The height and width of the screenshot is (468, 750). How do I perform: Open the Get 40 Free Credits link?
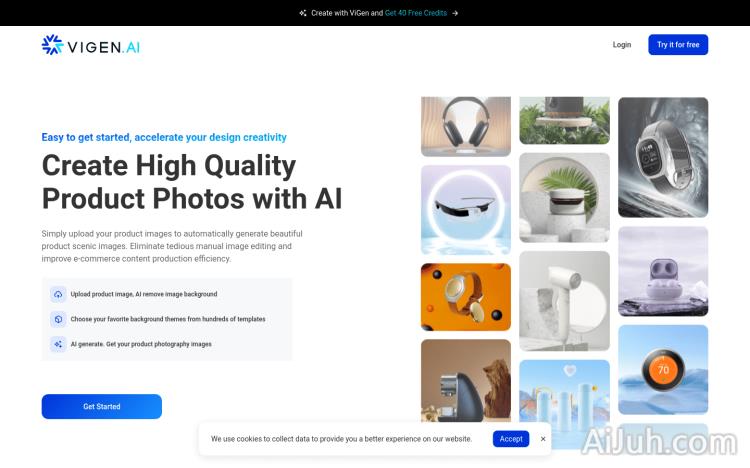tap(416, 13)
